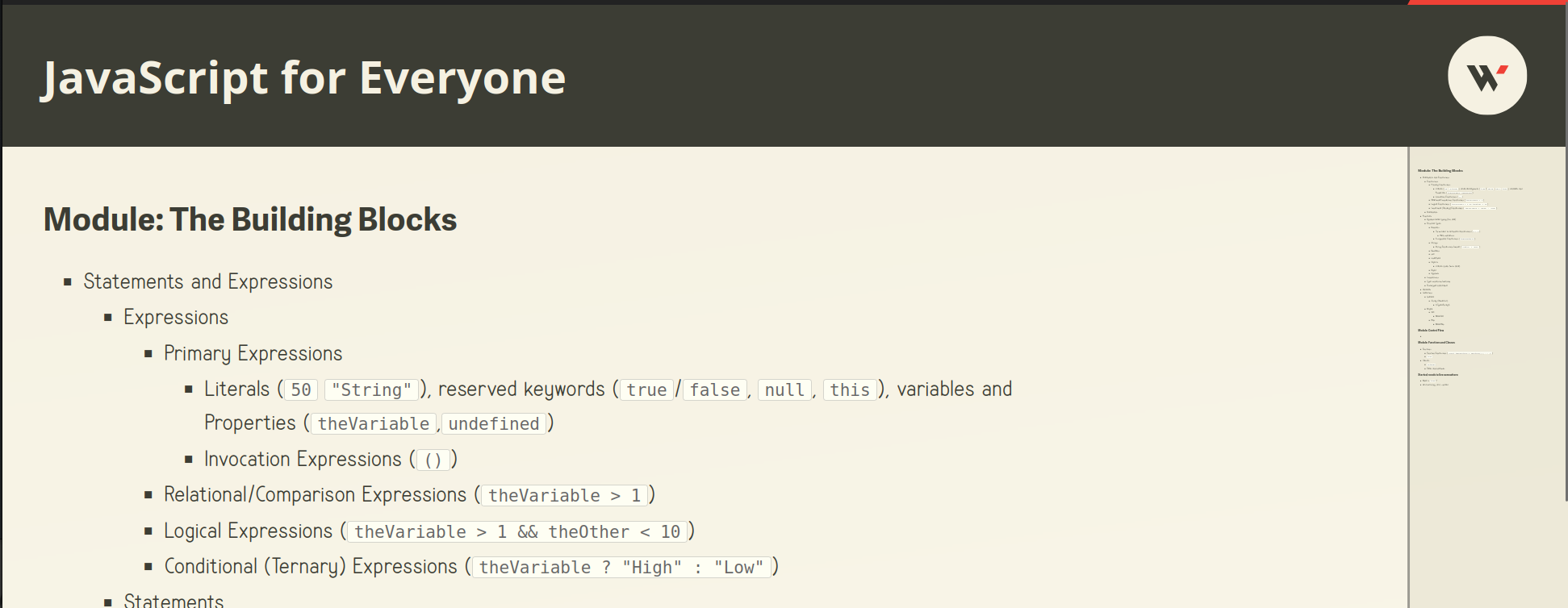
Task: Click the ternary "High" : "Low" code example
Action: (x=621, y=568)
